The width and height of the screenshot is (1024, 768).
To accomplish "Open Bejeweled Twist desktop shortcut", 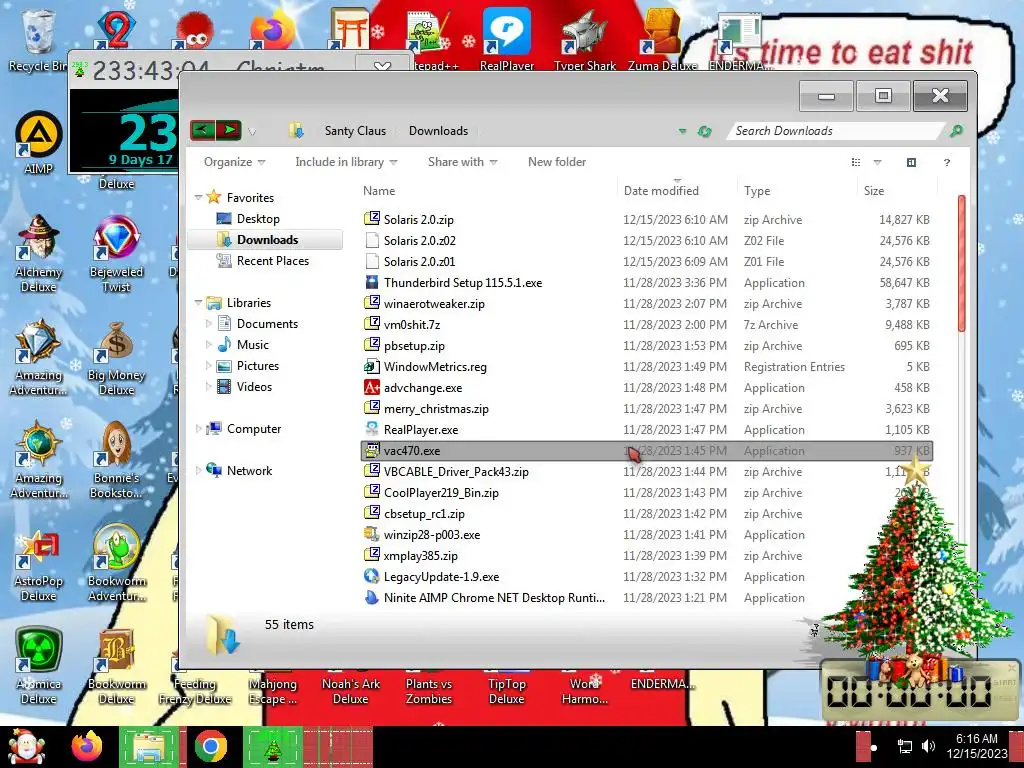I will click(x=116, y=253).
